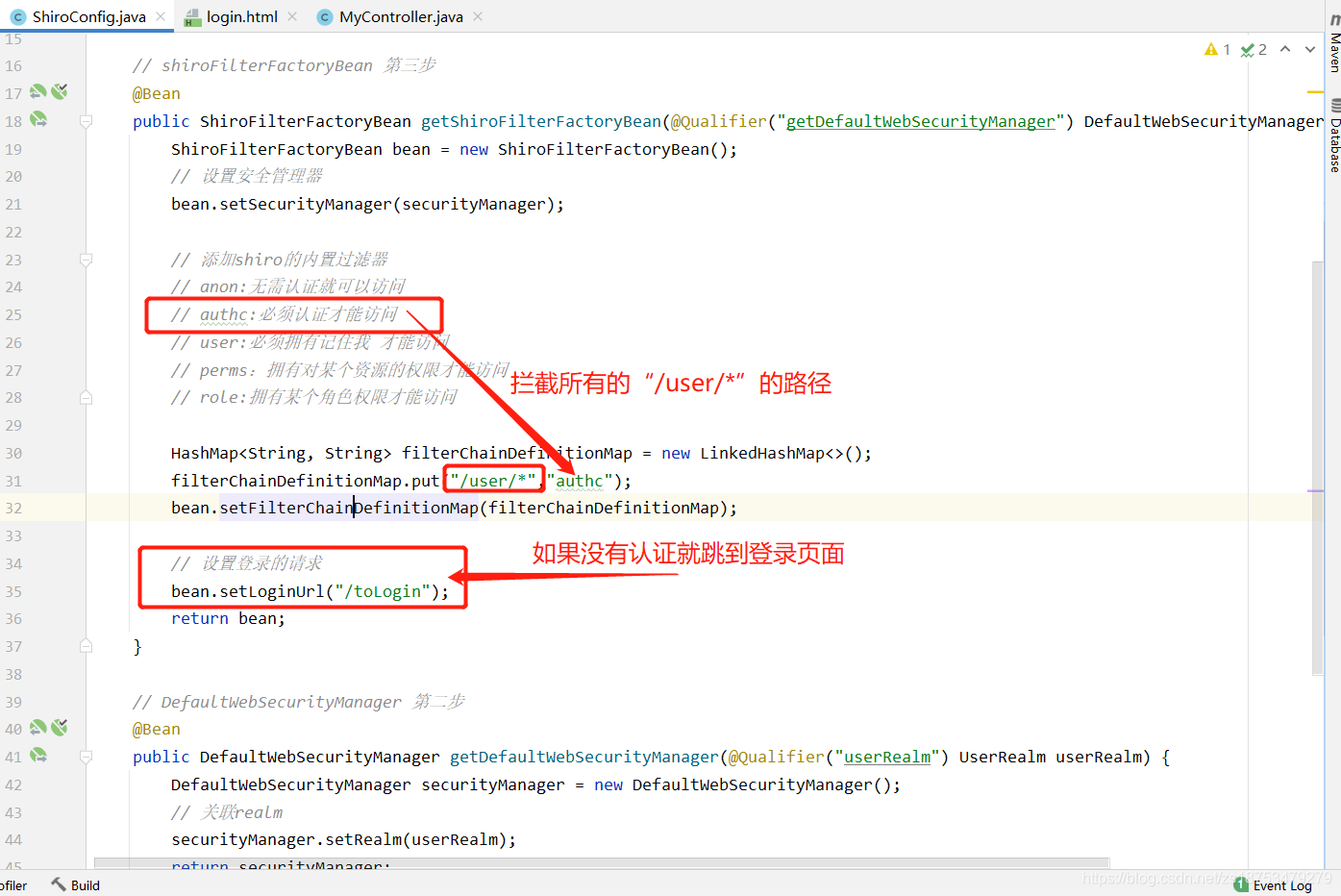Click "return bean;" on line 36
The height and width of the screenshot is (896, 1341).
click(228, 618)
